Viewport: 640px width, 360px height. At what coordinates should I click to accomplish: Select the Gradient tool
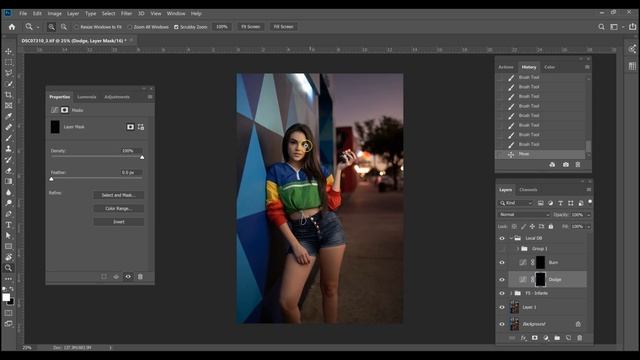9,181
